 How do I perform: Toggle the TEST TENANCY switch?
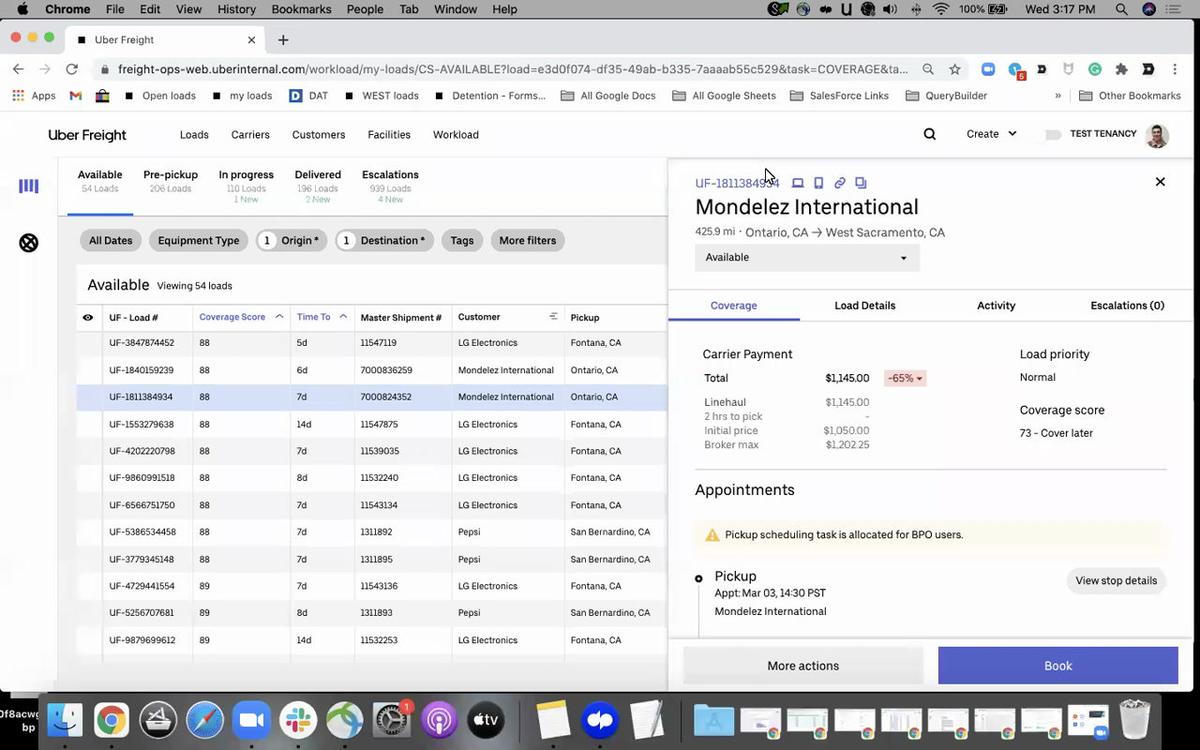pos(1052,134)
